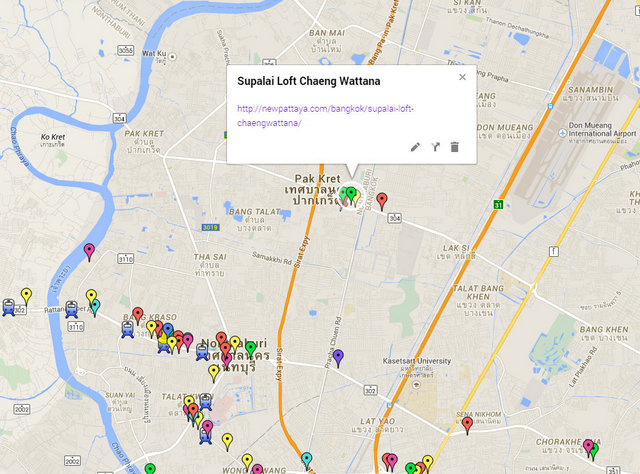Click the Supalai Loft Chaeng Wattana title
This screenshot has height=474, width=640.
pos(309,81)
